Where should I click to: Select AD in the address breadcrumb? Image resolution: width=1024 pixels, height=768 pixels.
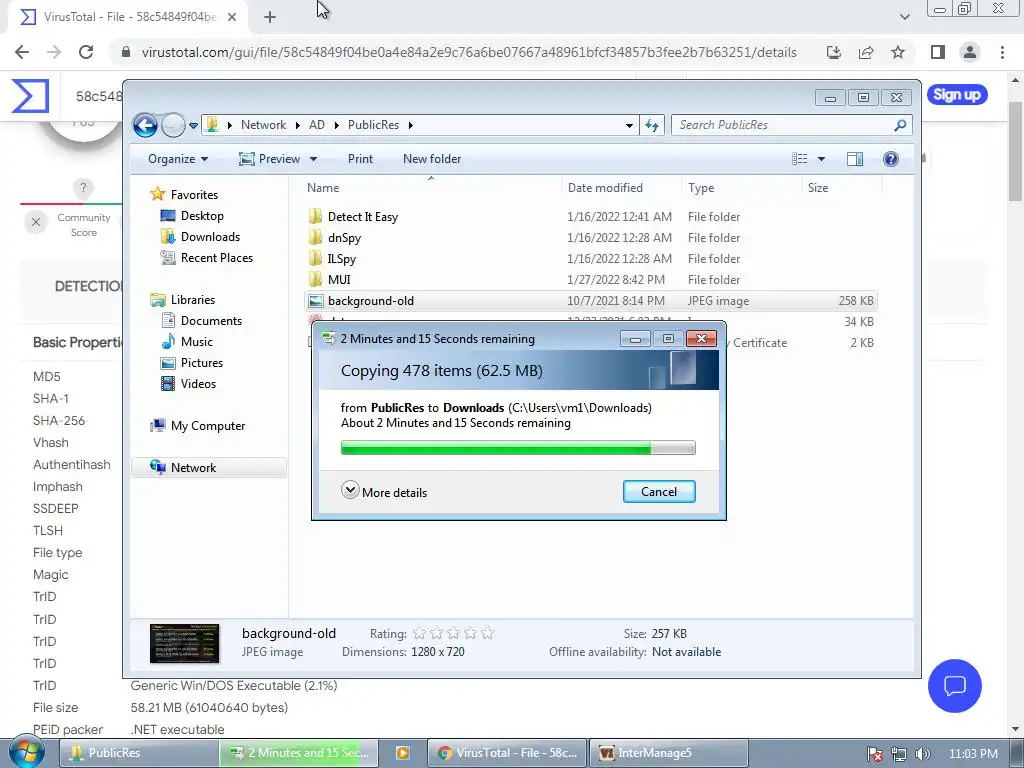click(317, 125)
